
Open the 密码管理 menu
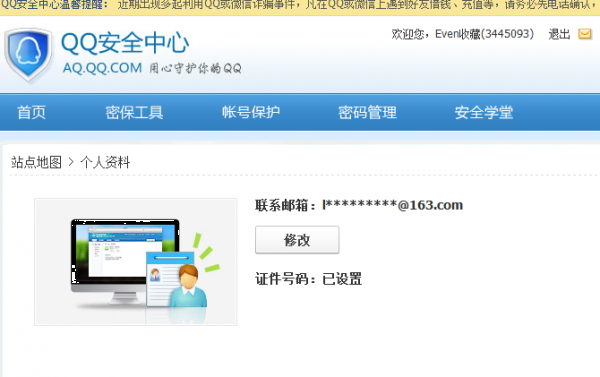pos(367,113)
